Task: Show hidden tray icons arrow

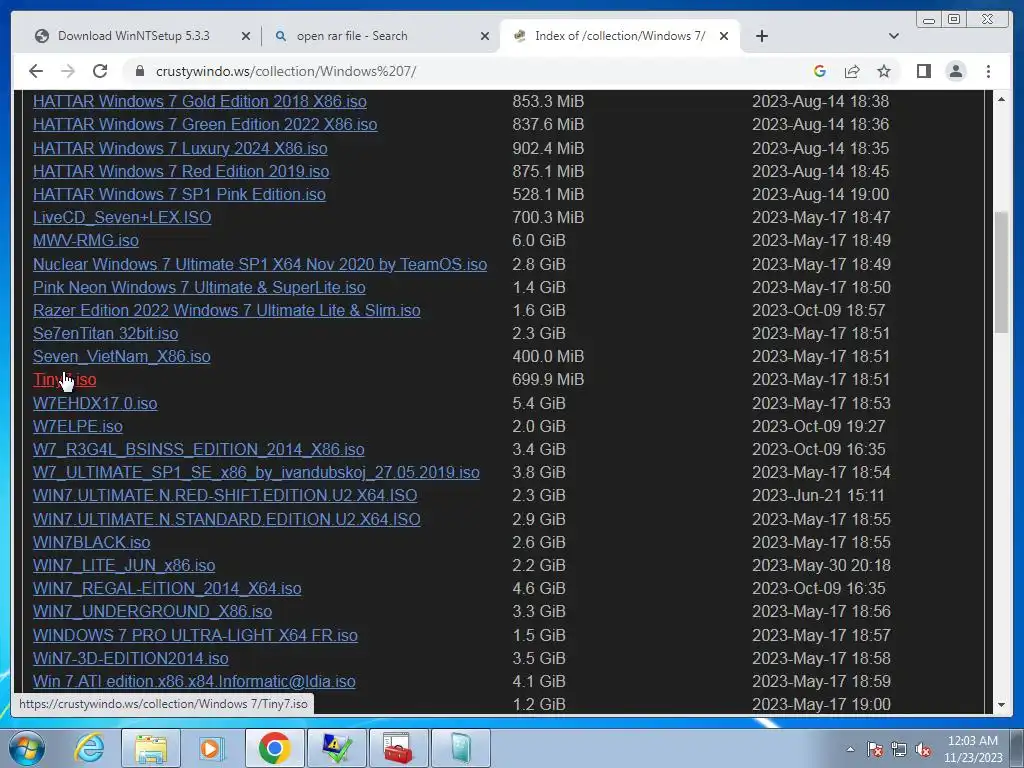Action: coord(850,749)
